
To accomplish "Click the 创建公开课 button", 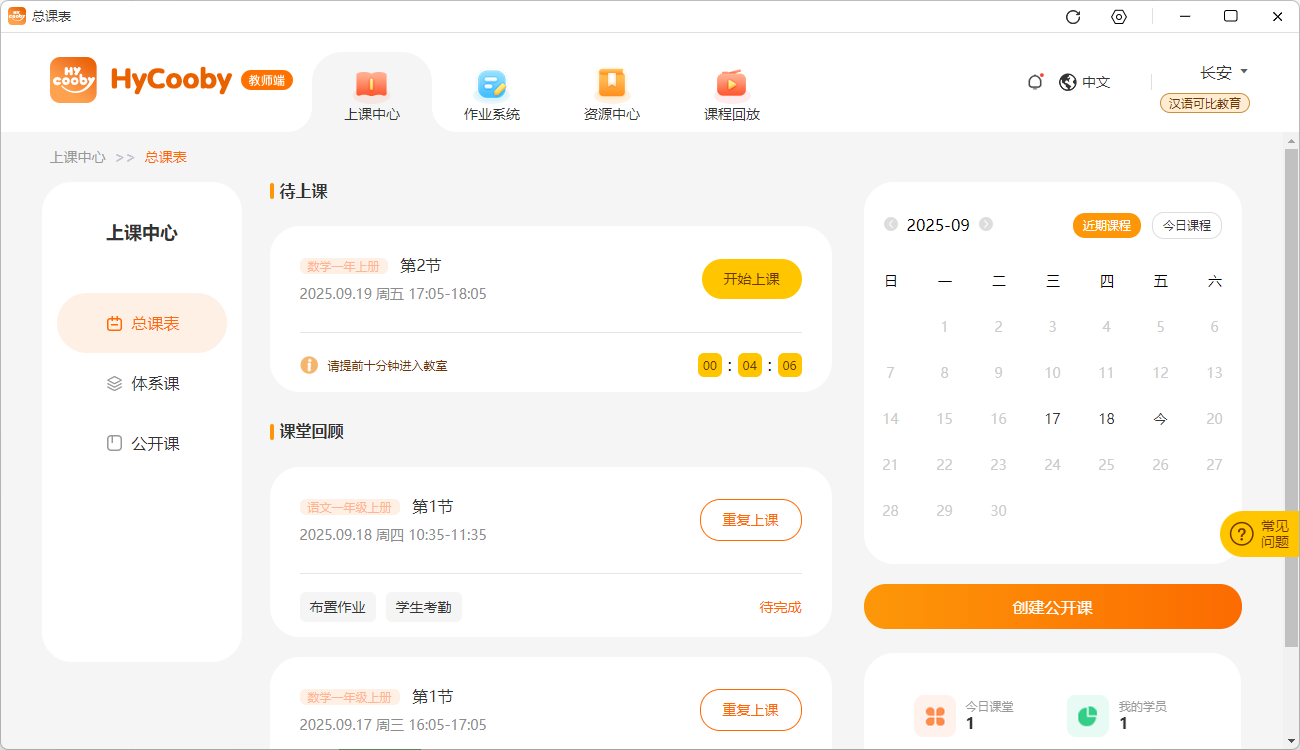I will click(1052, 607).
